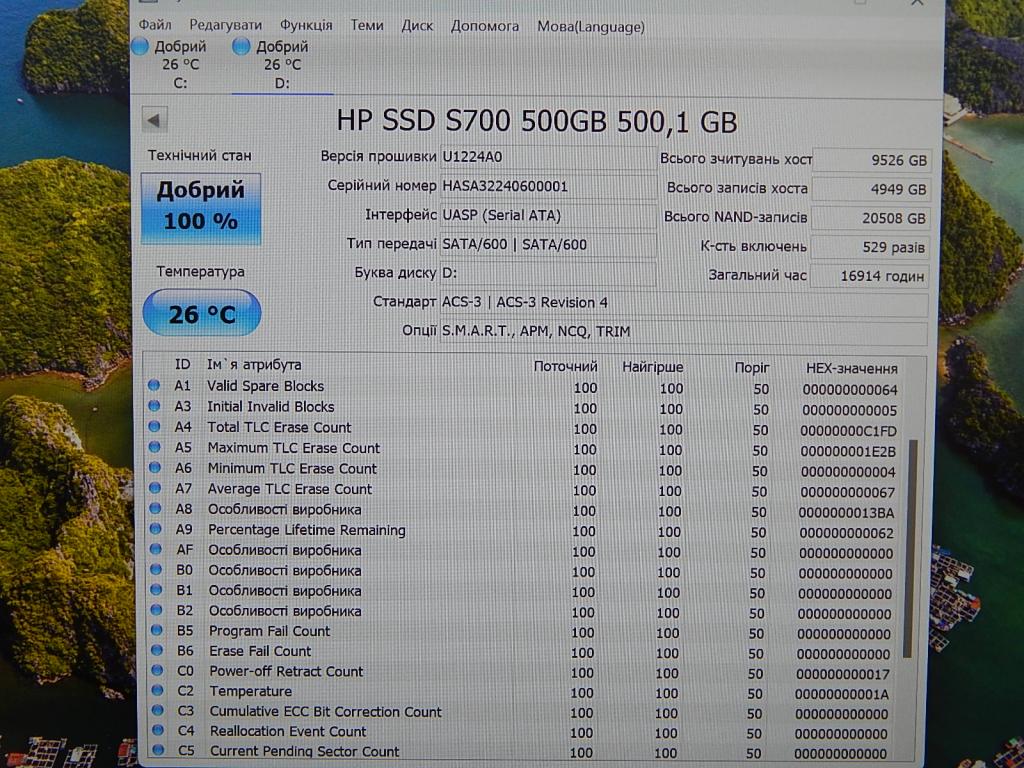The image size is (1024, 768).
Task: Open the Редагувати menu
Action: tap(225, 25)
